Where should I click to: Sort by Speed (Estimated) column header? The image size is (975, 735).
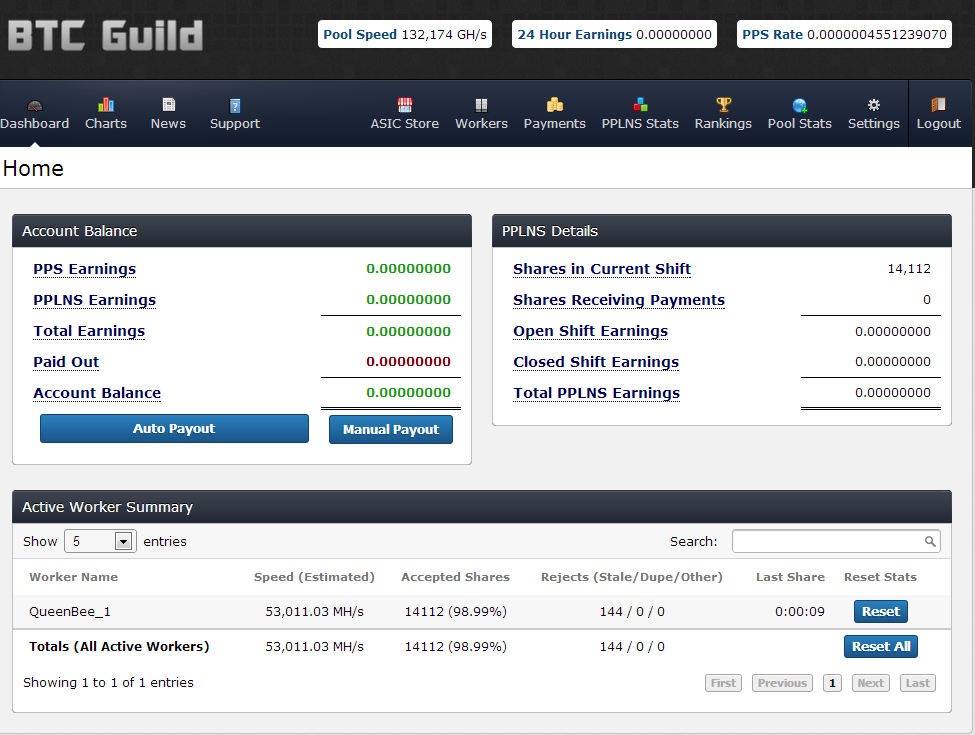pos(314,577)
